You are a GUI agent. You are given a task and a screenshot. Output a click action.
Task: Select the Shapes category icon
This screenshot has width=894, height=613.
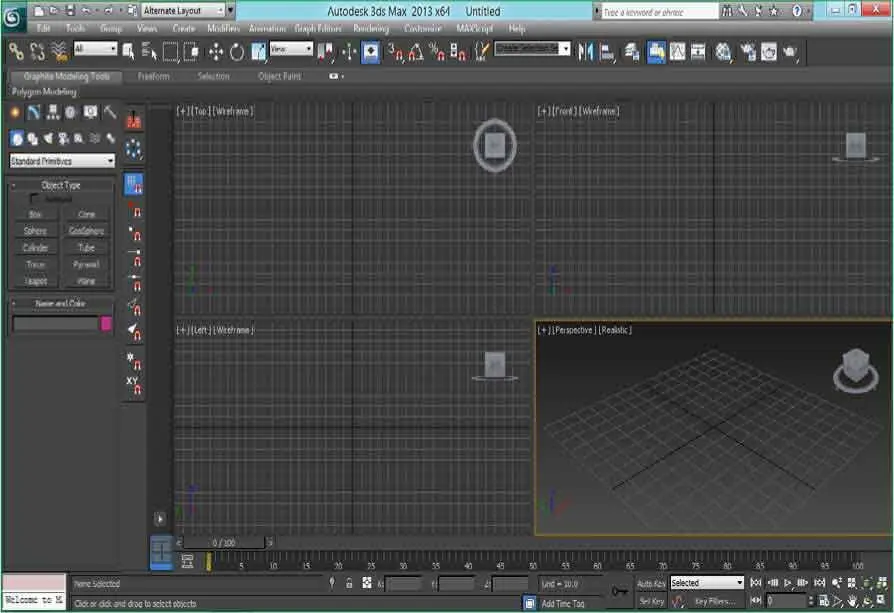32,139
